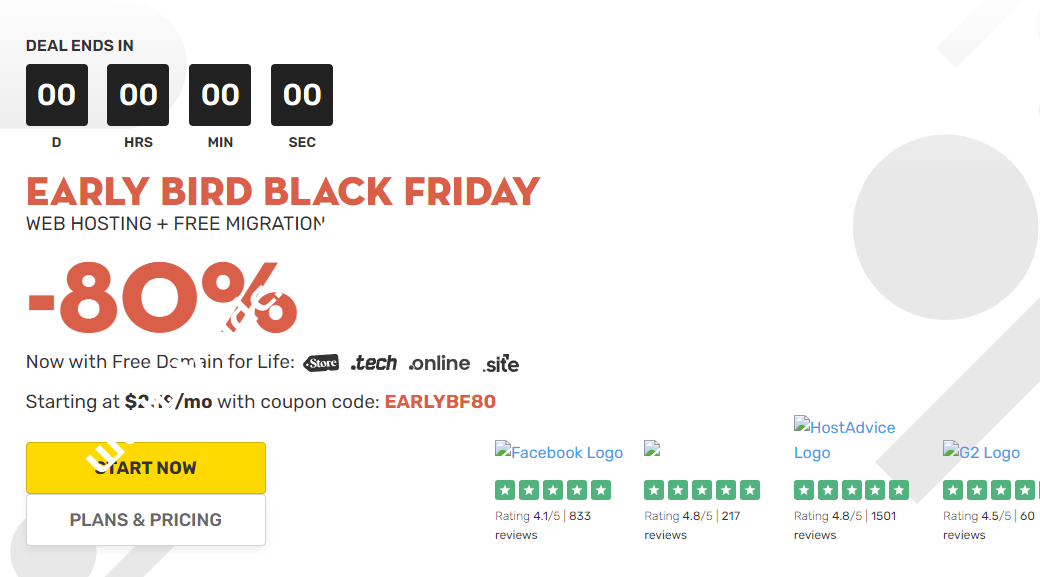Click the days countdown box

(57, 95)
